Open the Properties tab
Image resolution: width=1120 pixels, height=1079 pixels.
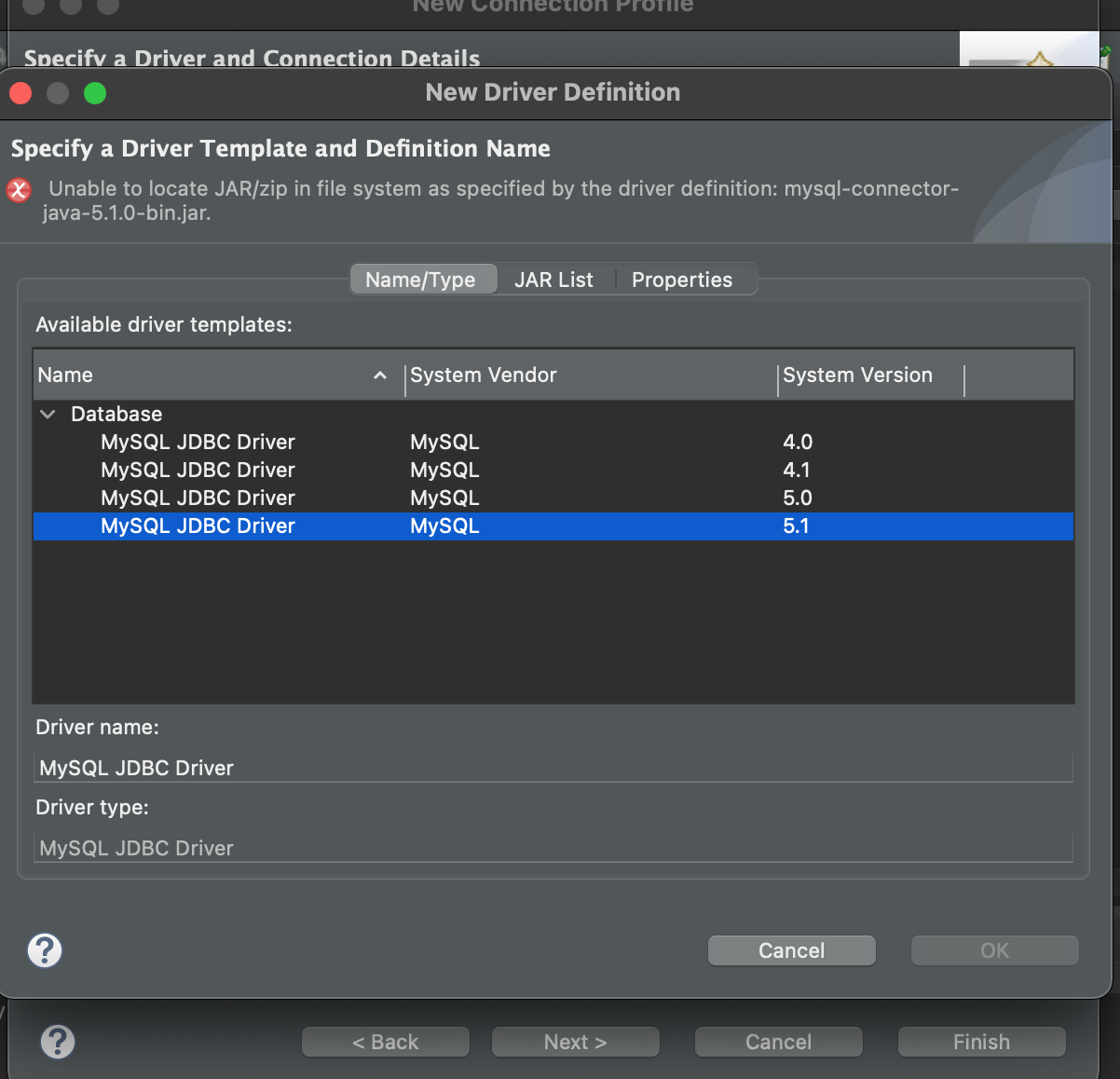click(682, 280)
